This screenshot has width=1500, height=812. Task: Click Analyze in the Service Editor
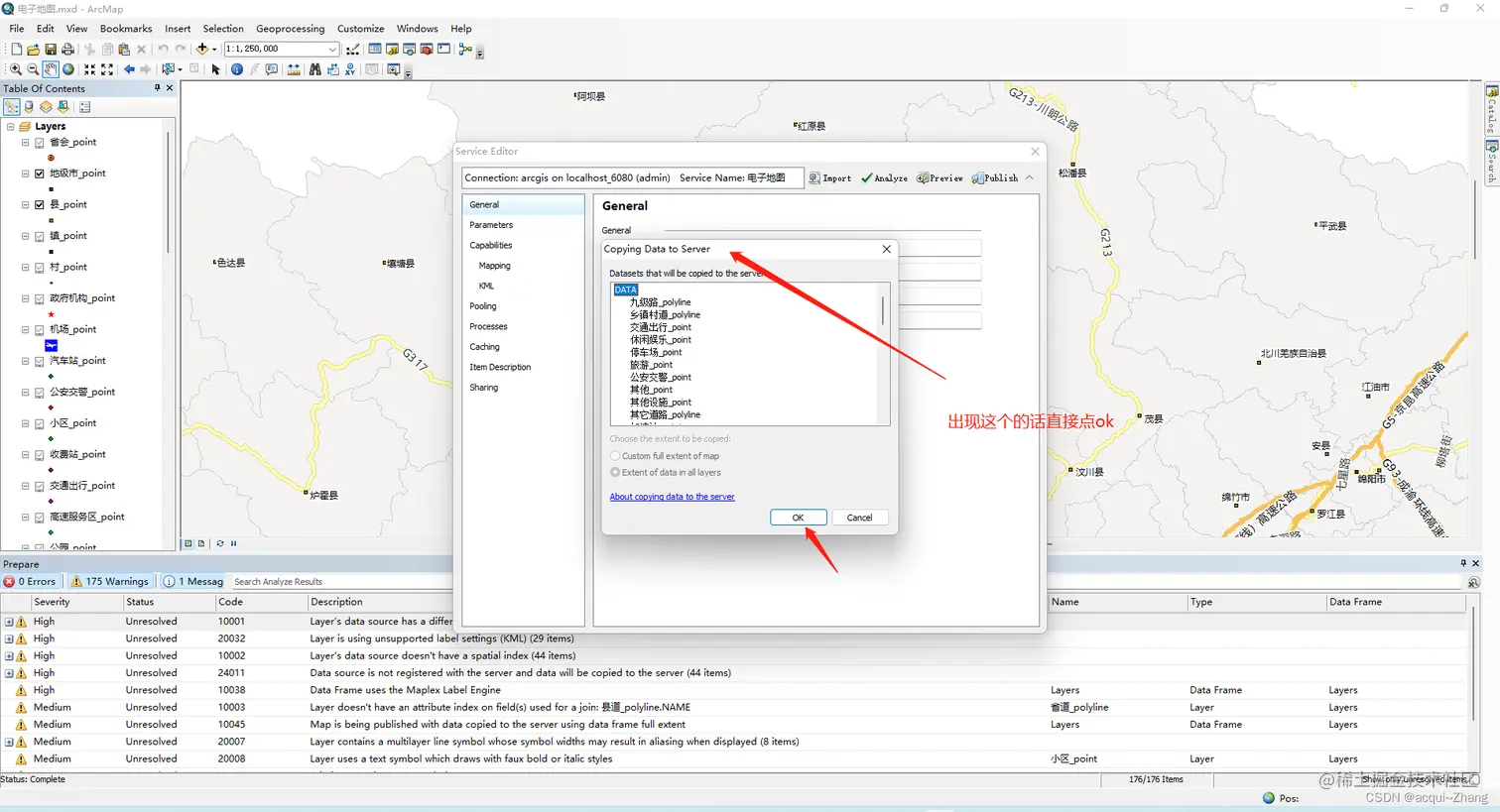(x=884, y=178)
